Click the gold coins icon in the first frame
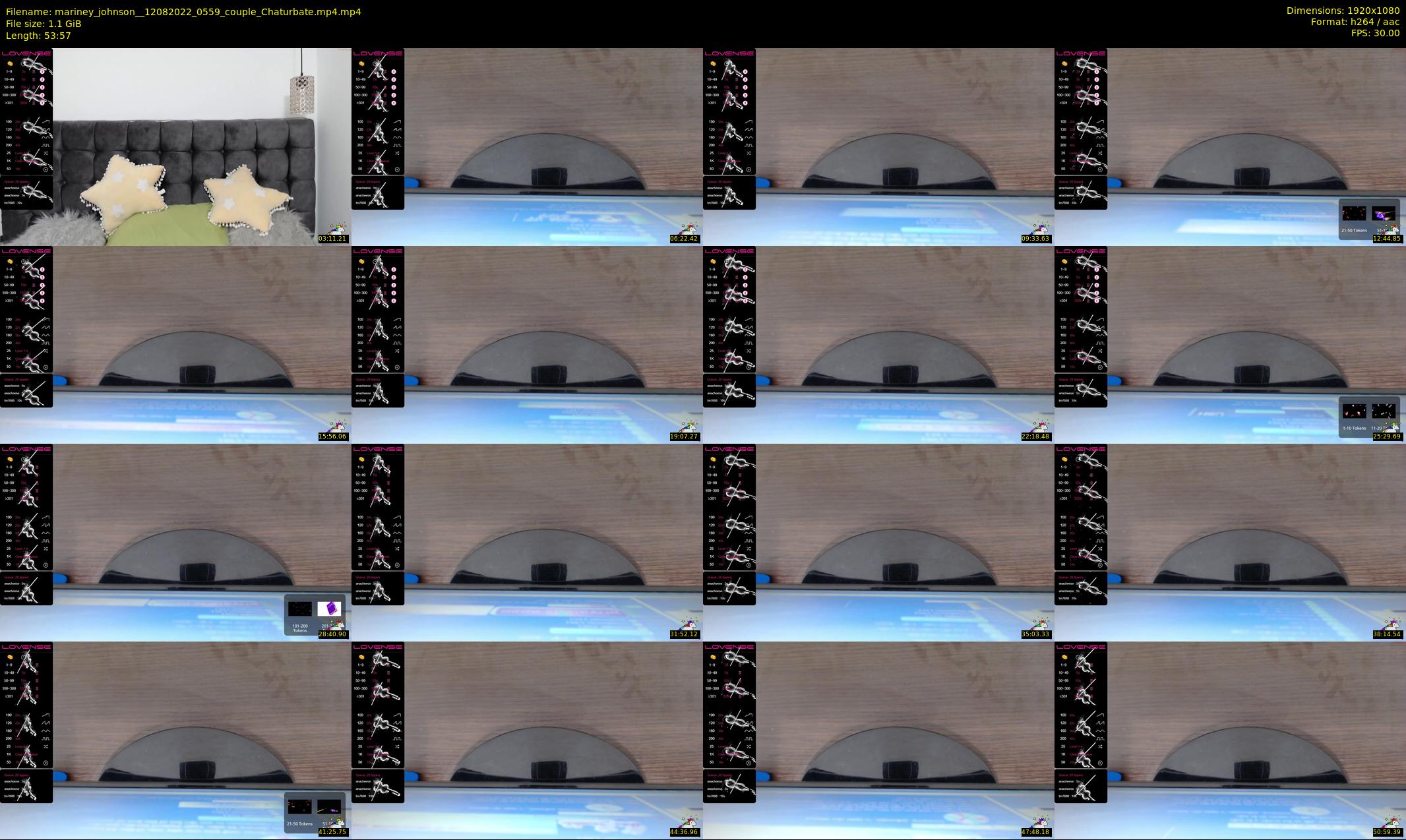Image resolution: width=1406 pixels, height=840 pixels. [10, 64]
